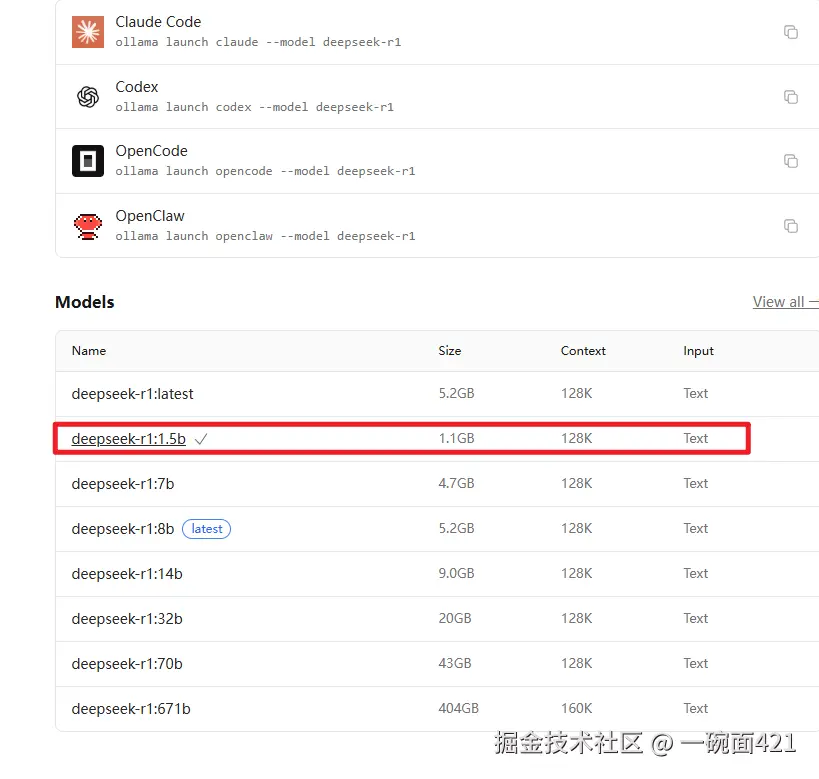Screen dimensions: 819x779
Task: Open the deepseek-r1:70b model
Action: tap(127, 664)
